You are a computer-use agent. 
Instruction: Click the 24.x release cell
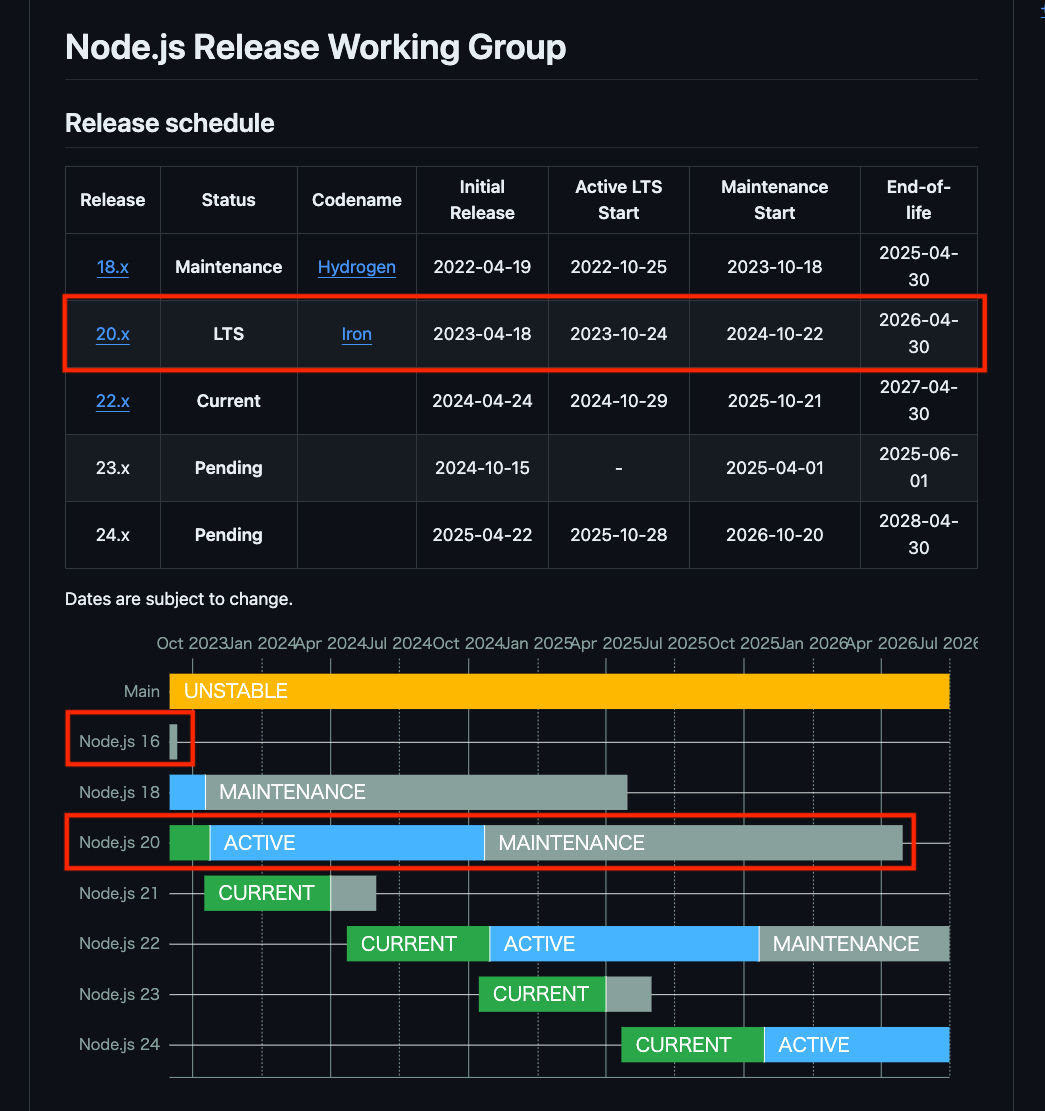tap(113, 535)
